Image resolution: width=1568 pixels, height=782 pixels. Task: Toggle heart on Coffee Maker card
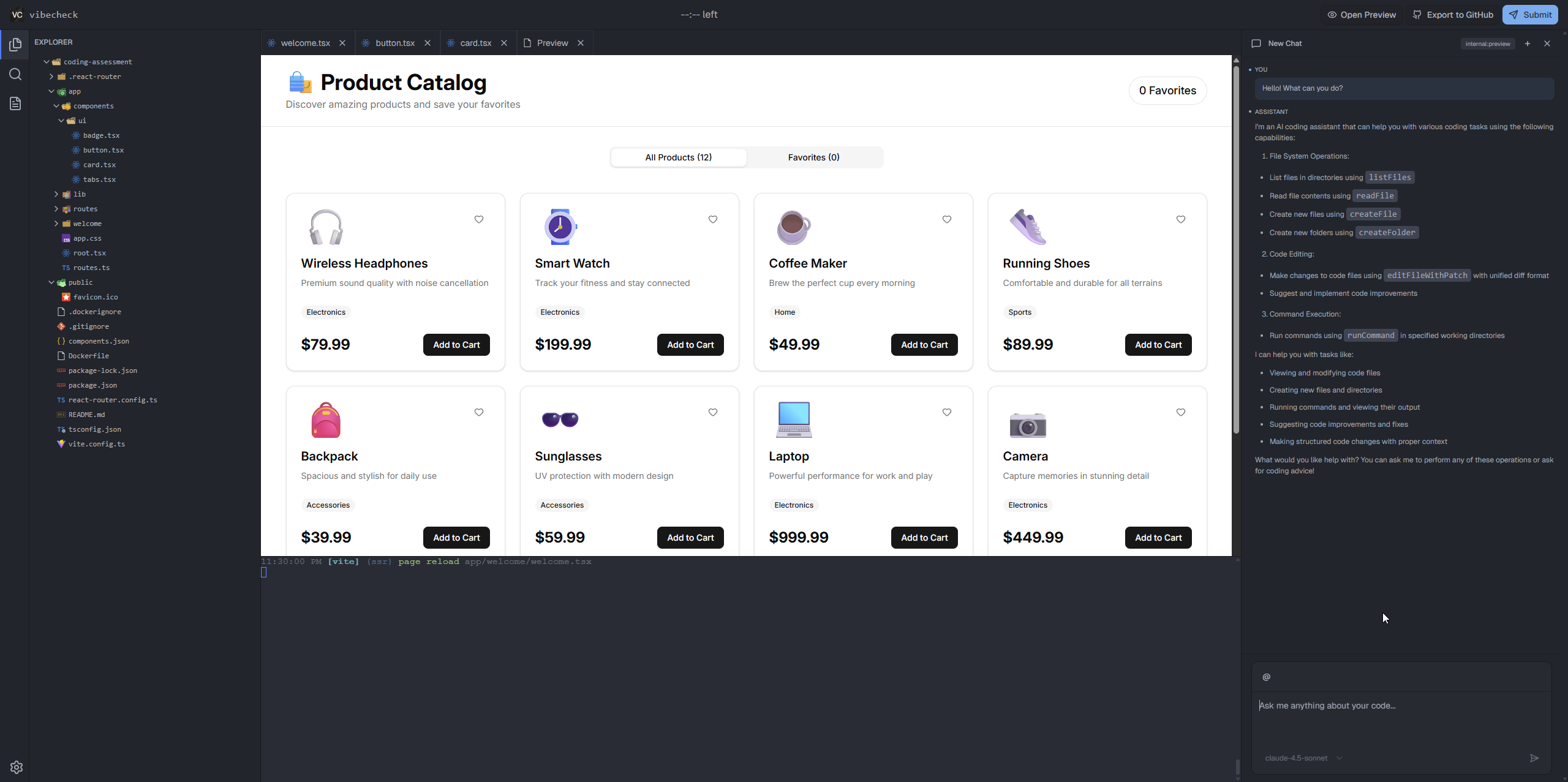(x=947, y=219)
